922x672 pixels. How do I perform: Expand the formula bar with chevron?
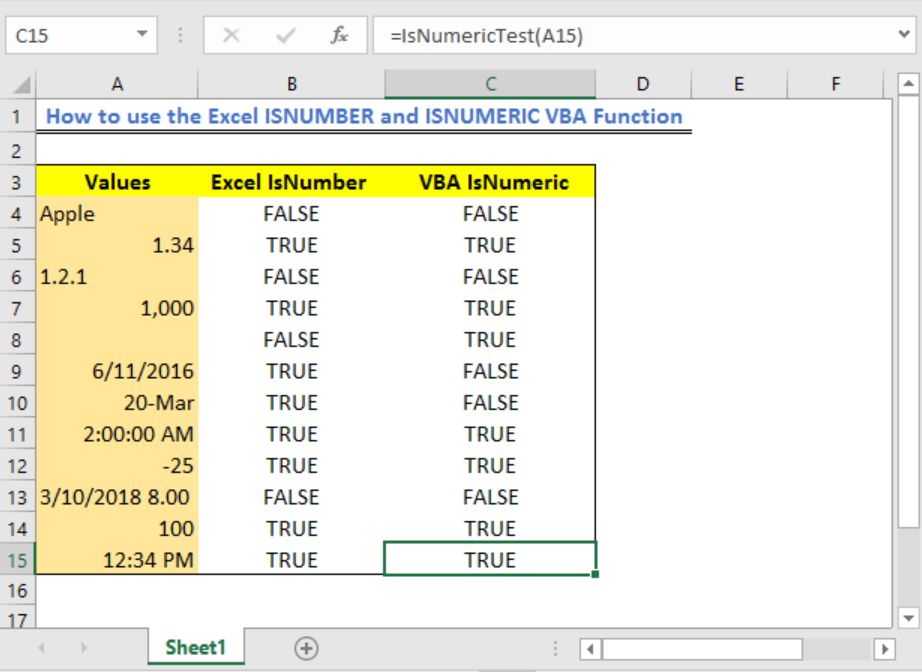pyautogui.click(x=904, y=35)
